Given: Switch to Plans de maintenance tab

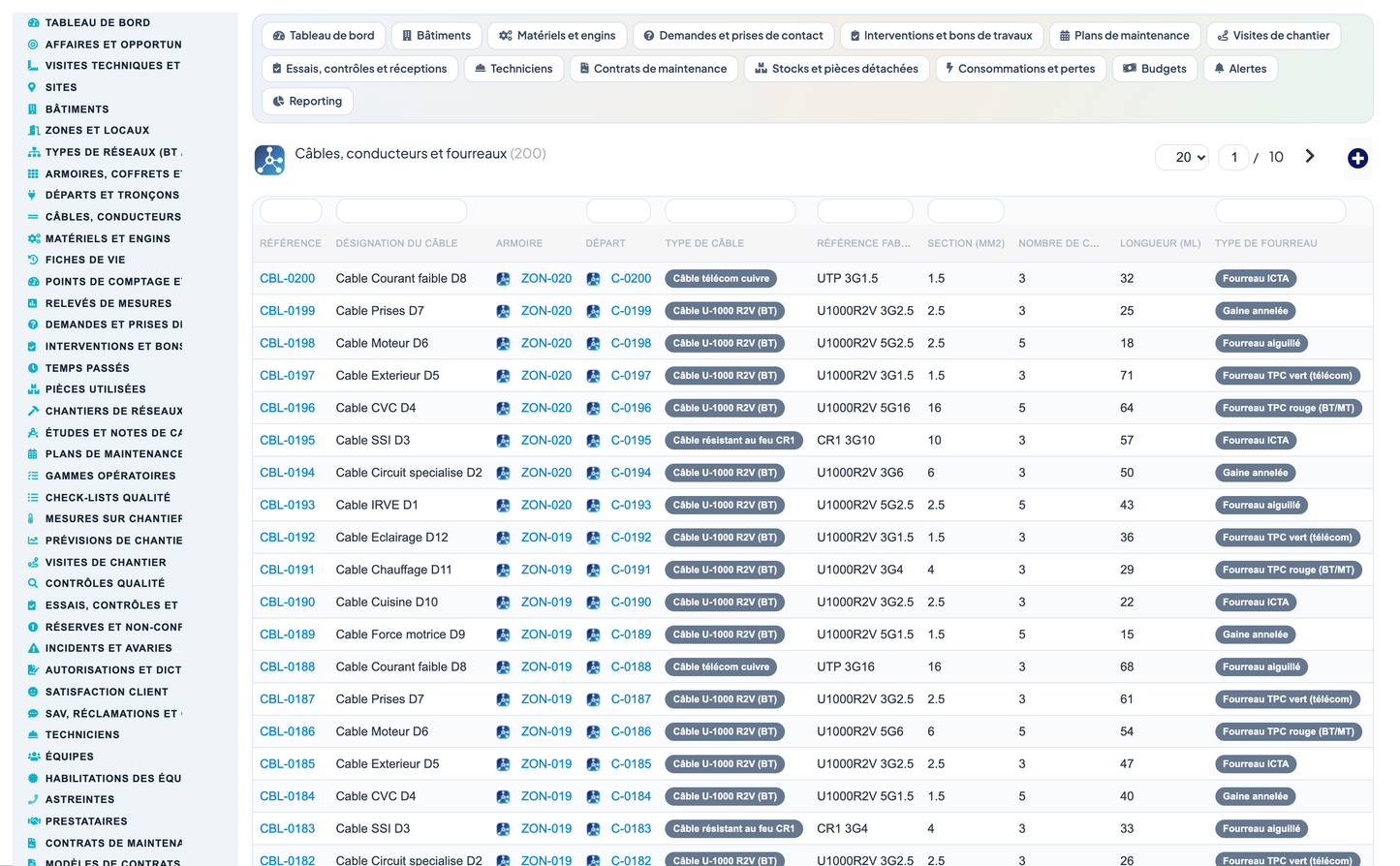Looking at the screenshot, I should pyautogui.click(x=1125, y=36).
